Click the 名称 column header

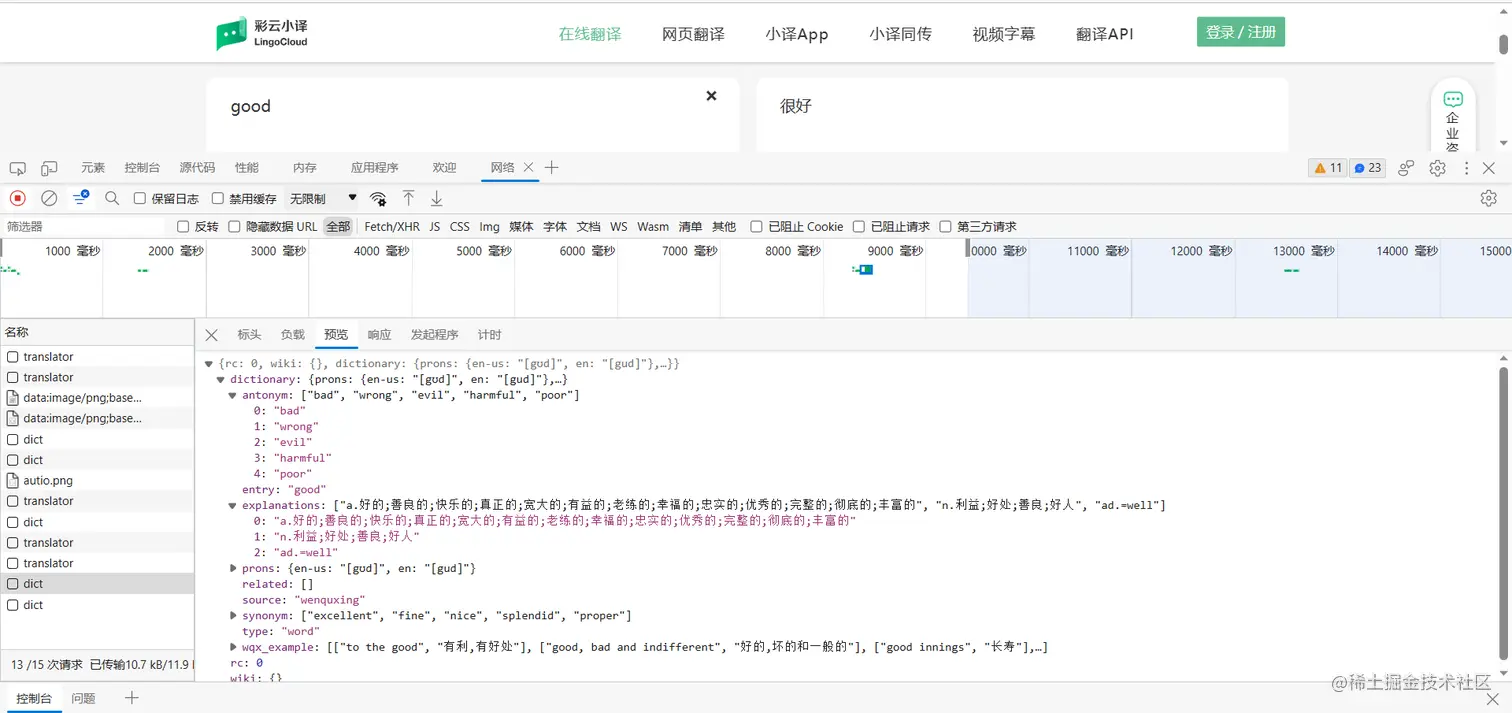(x=97, y=332)
